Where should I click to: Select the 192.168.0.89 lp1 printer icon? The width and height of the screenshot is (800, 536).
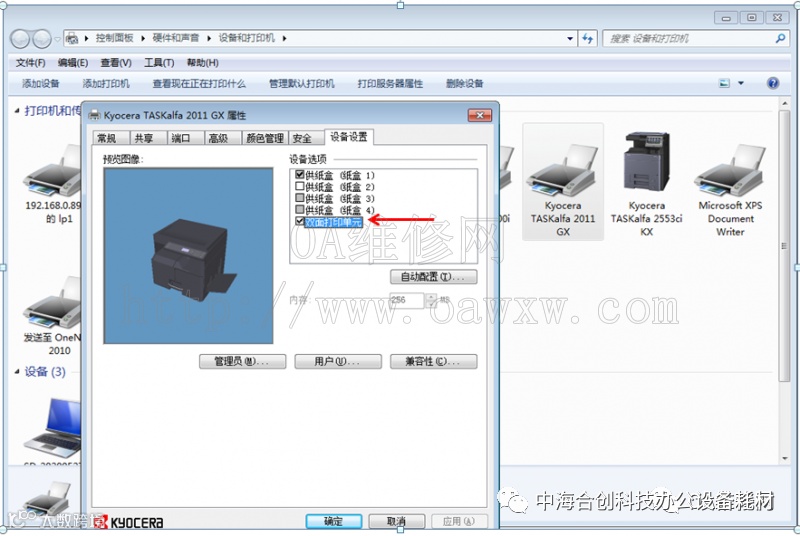click(54, 184)
